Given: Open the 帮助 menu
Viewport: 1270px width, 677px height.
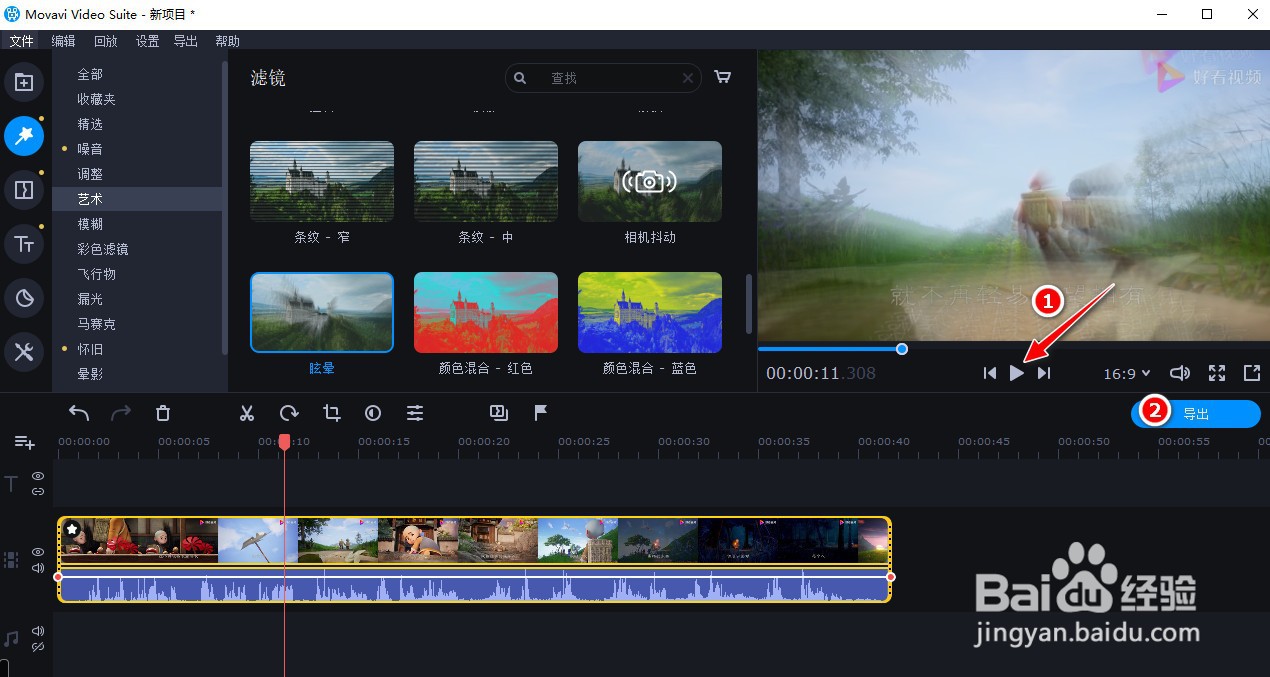Looking at the screenshot, I should click(227, 41).
